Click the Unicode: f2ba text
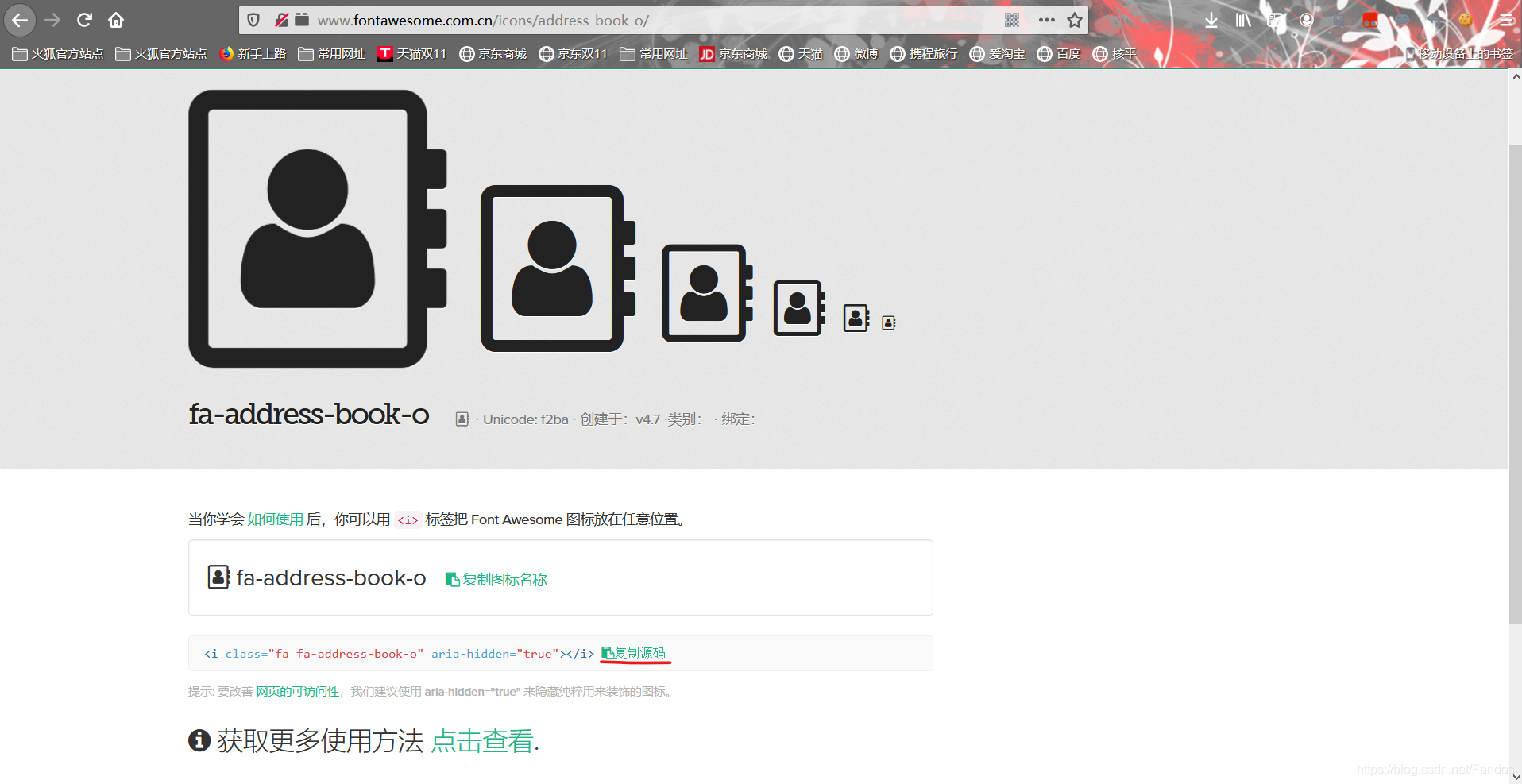Image resolution: width=1522 pixels, height=784 pixels. click(x=526, y=419)
